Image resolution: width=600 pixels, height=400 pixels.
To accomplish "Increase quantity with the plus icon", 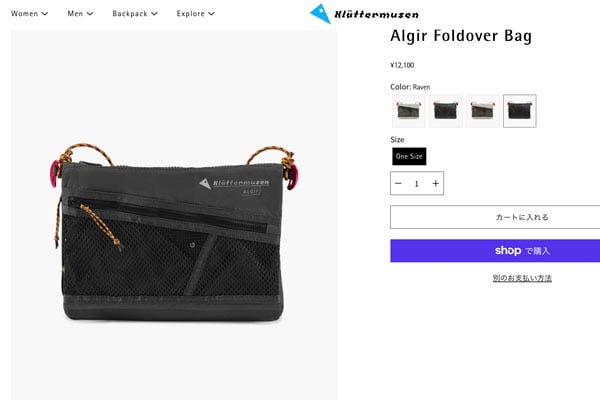I will coord(435,183).
